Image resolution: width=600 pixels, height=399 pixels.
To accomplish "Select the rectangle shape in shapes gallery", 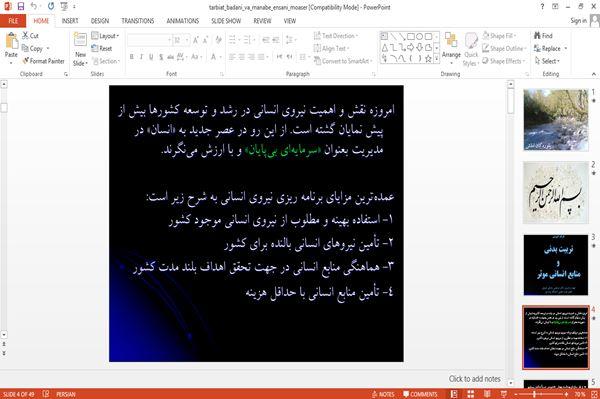I will point(411,37).
